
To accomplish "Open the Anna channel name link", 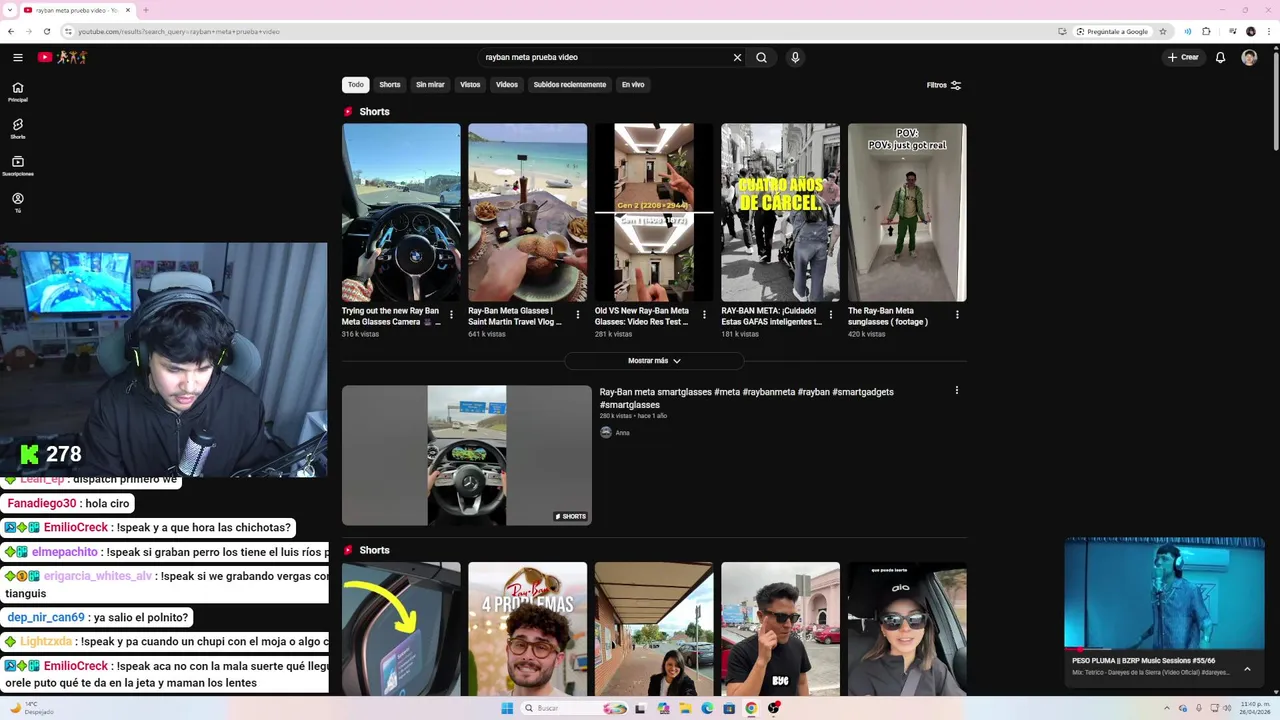I will pos(622,433).
